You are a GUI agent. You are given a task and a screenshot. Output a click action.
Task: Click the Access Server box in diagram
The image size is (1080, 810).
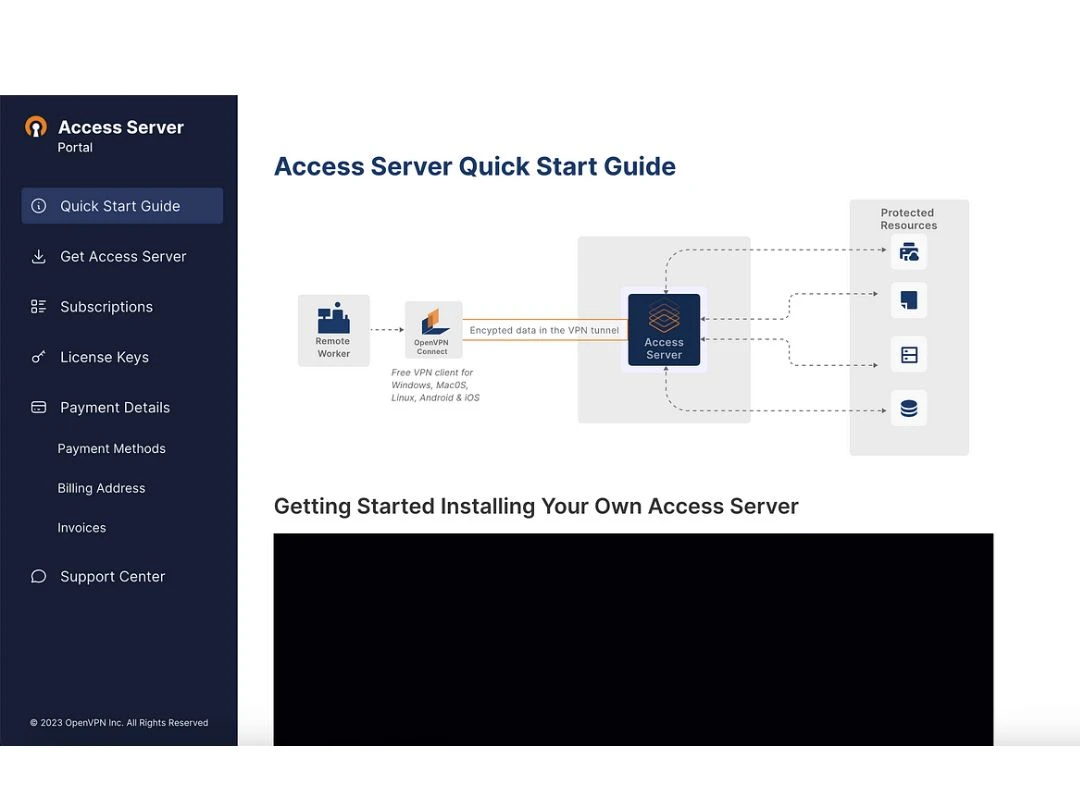[x=664, y=330]
